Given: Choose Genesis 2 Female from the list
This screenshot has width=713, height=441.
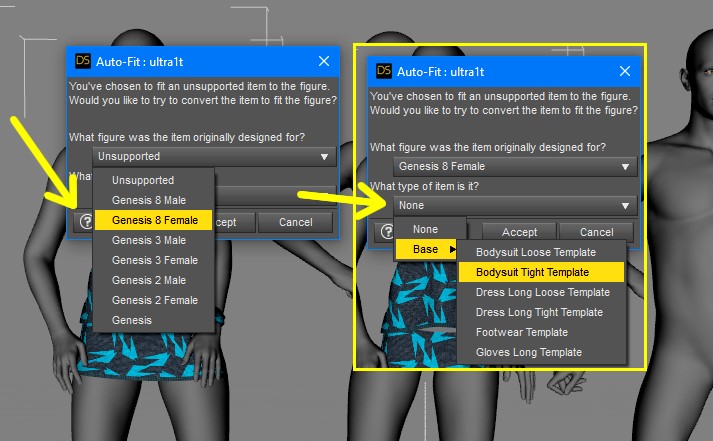Looking at the screenshot, I should point(153,300).
